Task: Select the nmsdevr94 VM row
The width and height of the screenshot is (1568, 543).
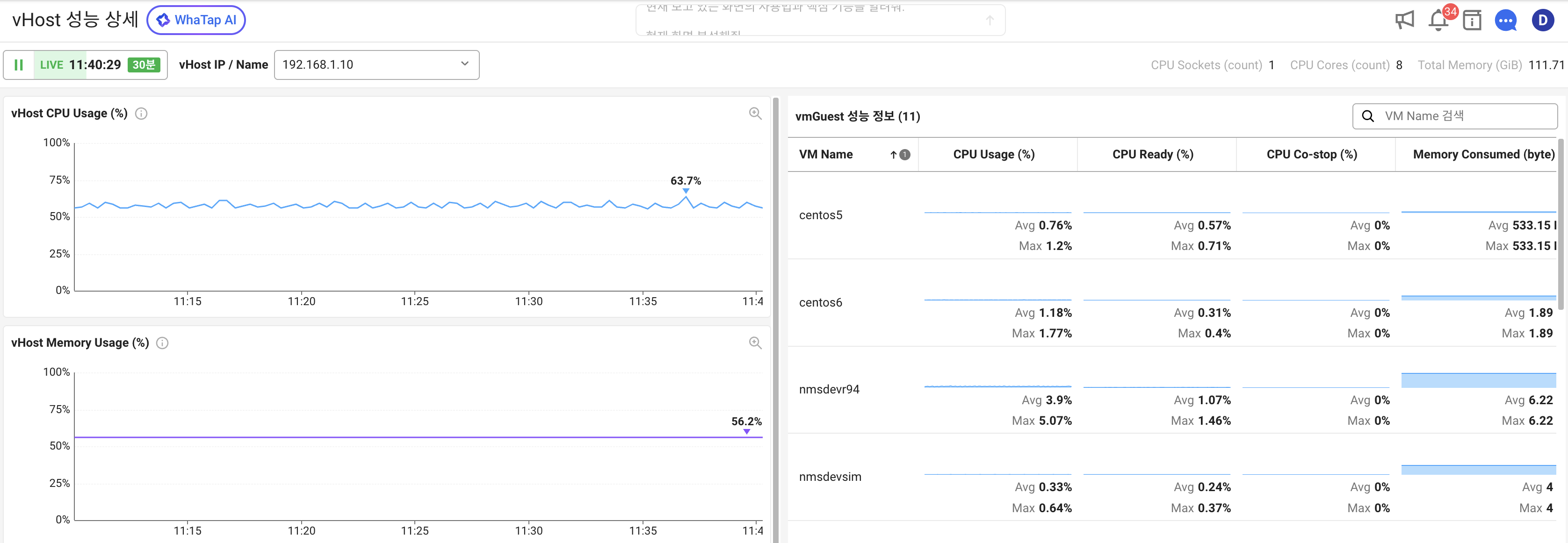Action: (x=1172, y=390)
